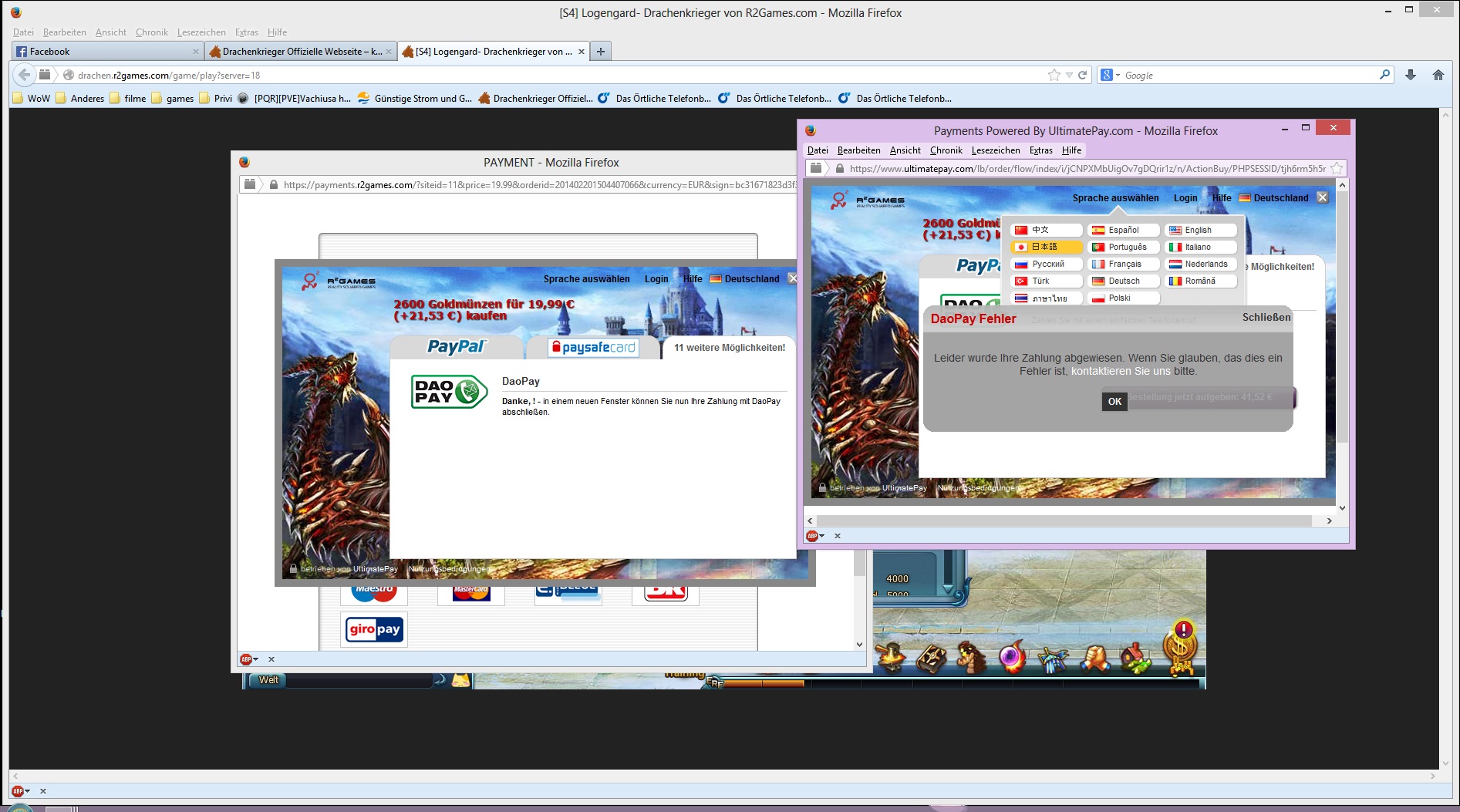The width and height of the screenshot is (1460, 812).
Task: Click the DaoPay logo icon
Action: [449, 392]
